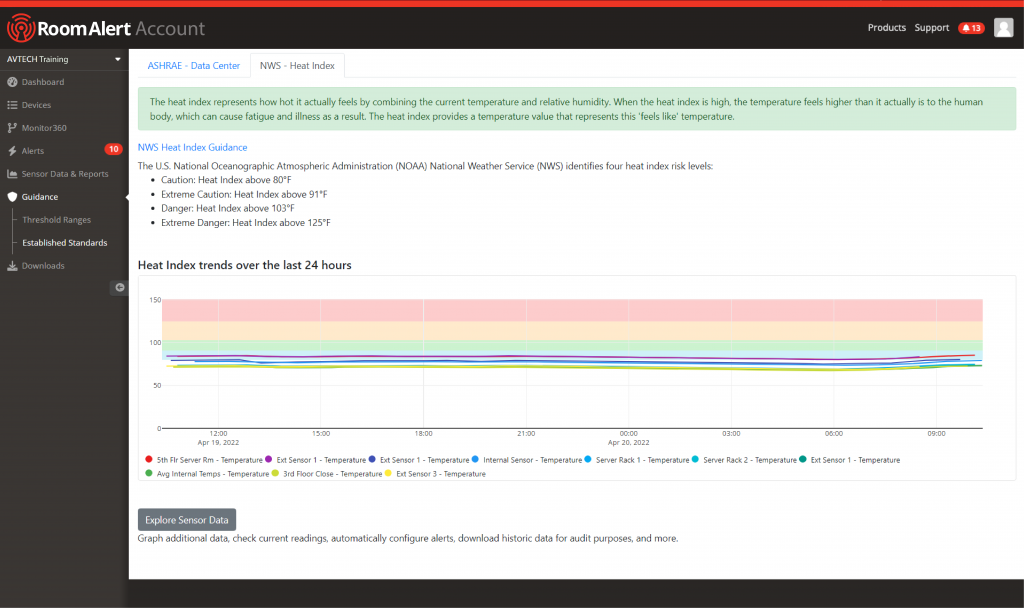Open the notification bell with 13 alerts
The height and width of the screenshot is (608, 1024).
point(971,28)
